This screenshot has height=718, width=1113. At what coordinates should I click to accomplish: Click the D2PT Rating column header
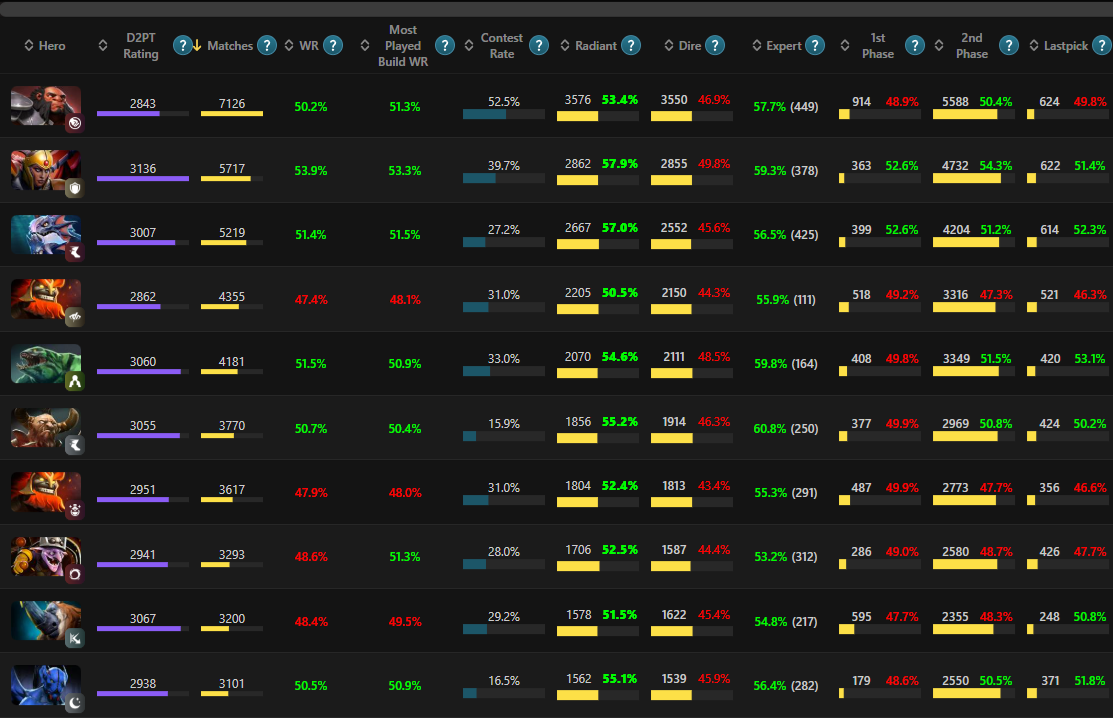coord(141,45)
